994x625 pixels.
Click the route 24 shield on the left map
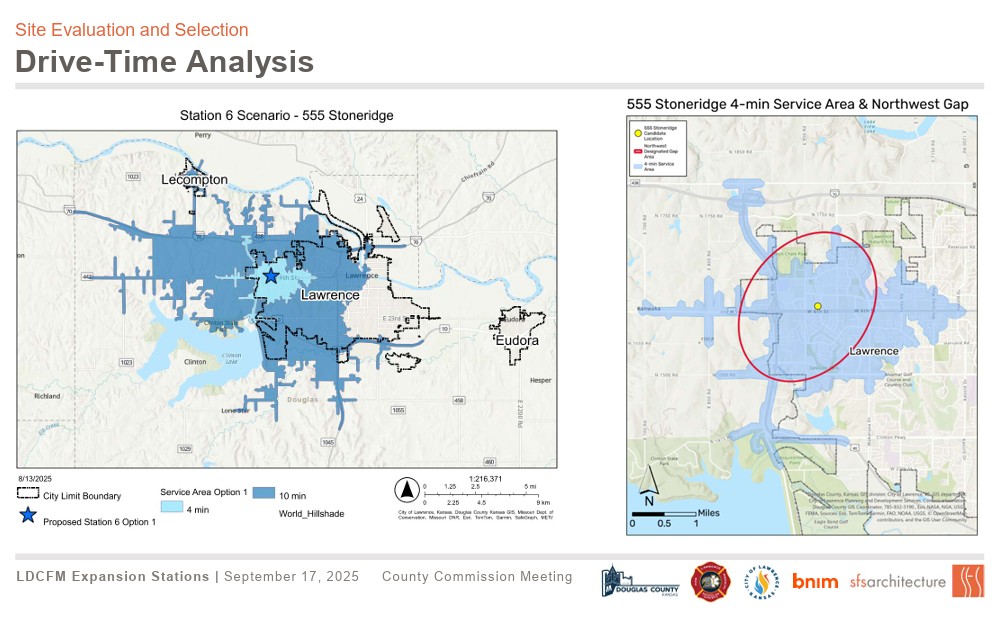359,198
